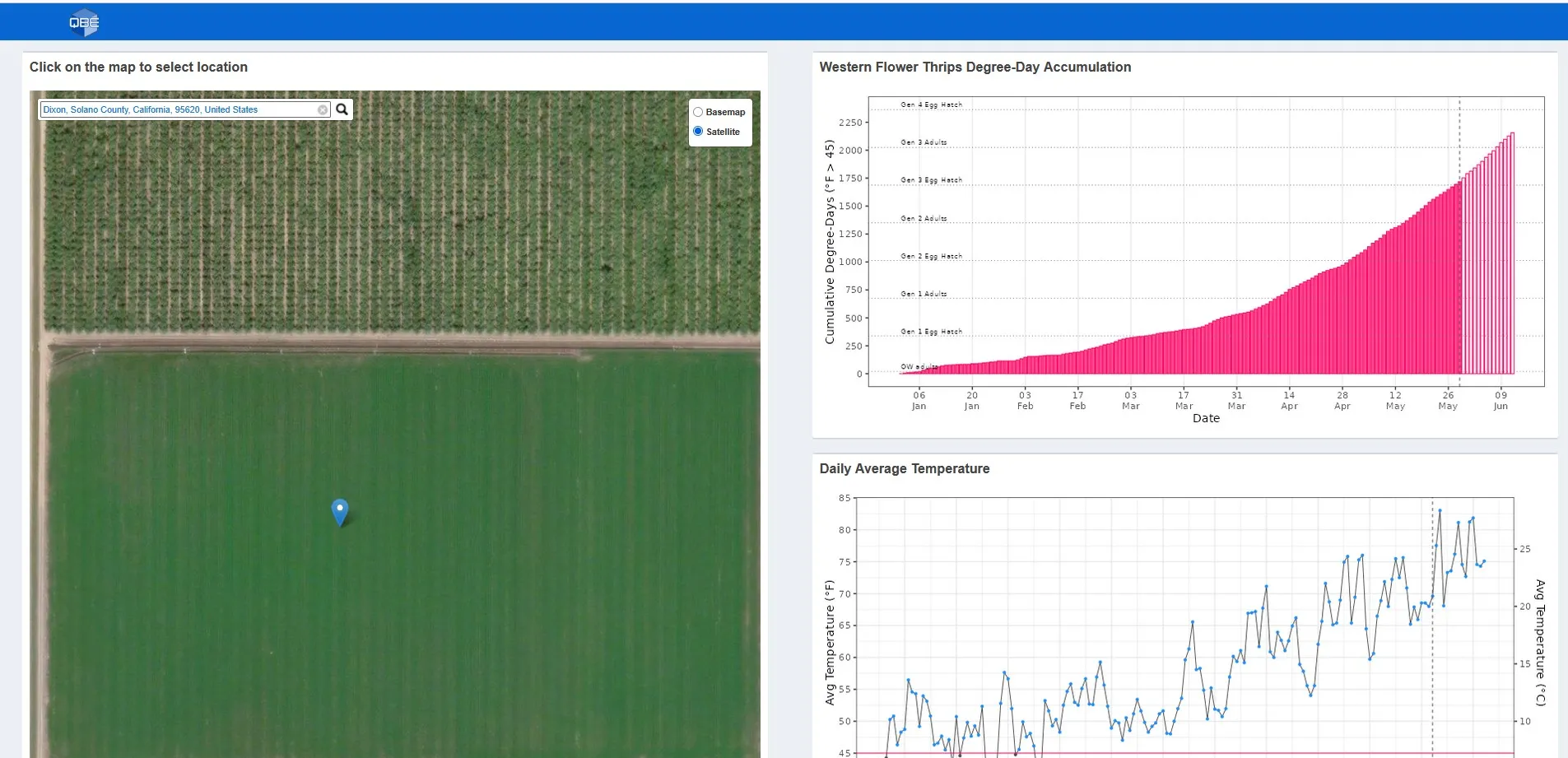Select the Satellite radio option

click(x=698, y=132)
